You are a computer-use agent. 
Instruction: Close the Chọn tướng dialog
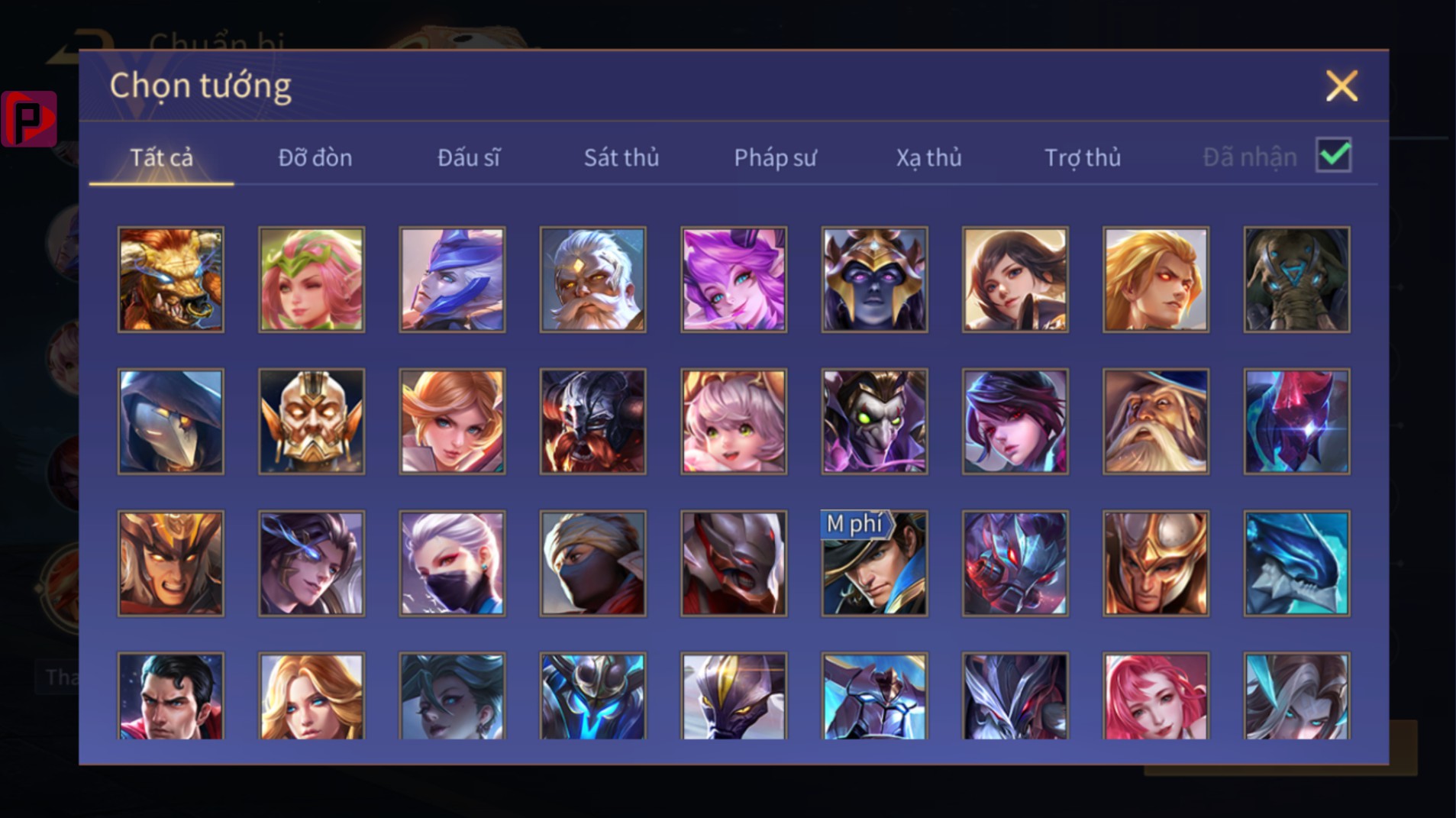(1341, 86)
